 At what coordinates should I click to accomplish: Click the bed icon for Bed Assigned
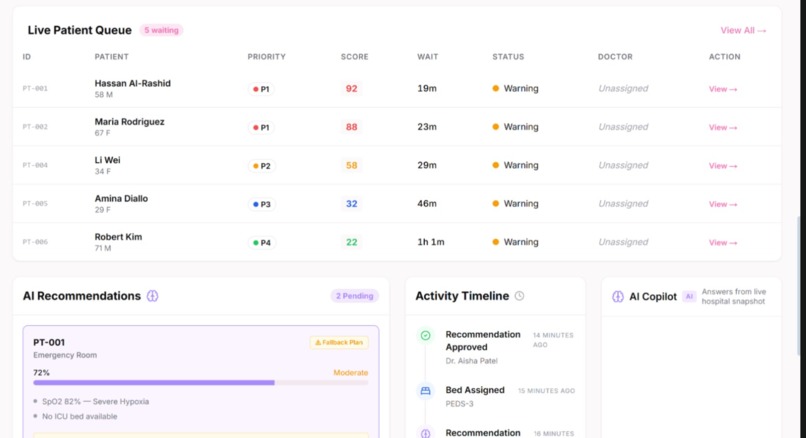coord(426,391)
